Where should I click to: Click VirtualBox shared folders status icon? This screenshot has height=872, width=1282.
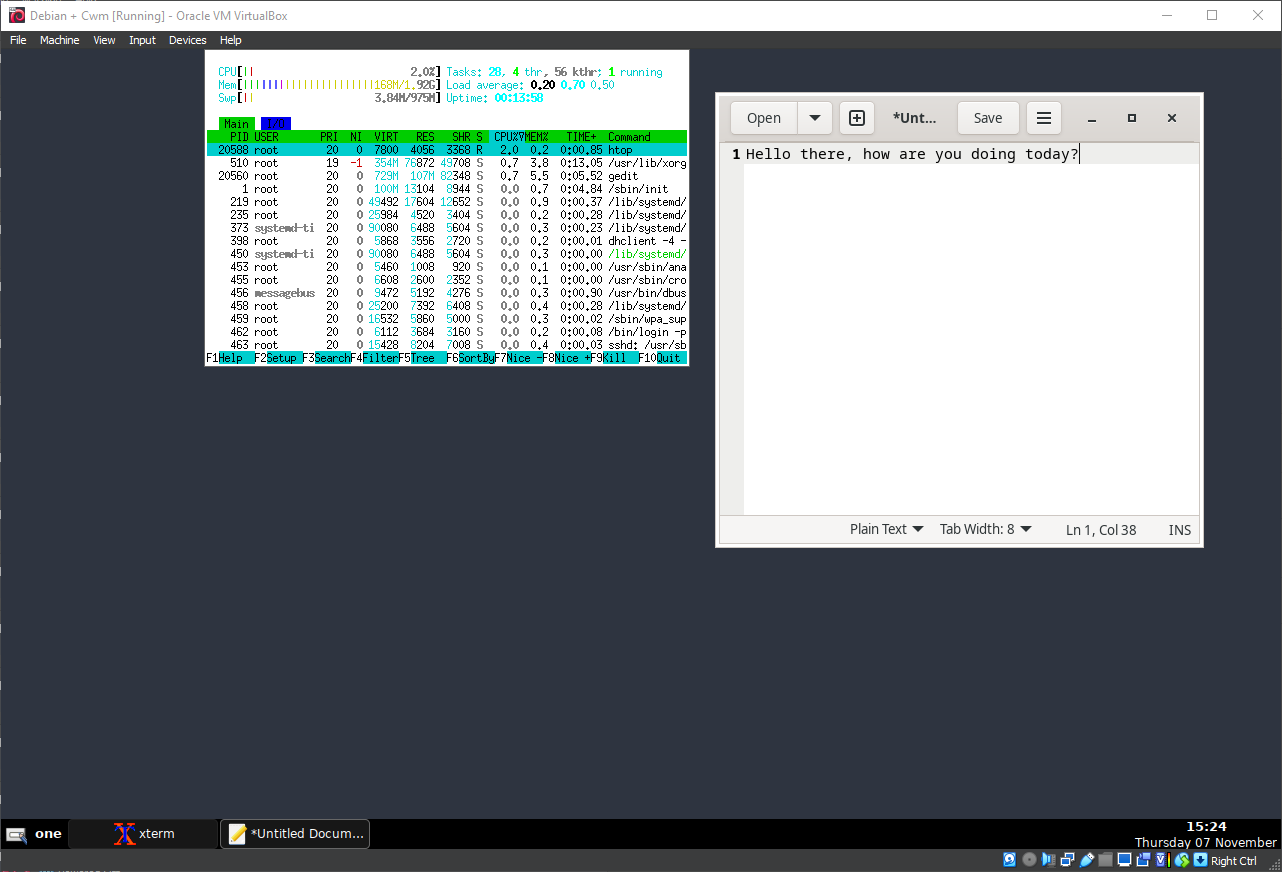1105,860
